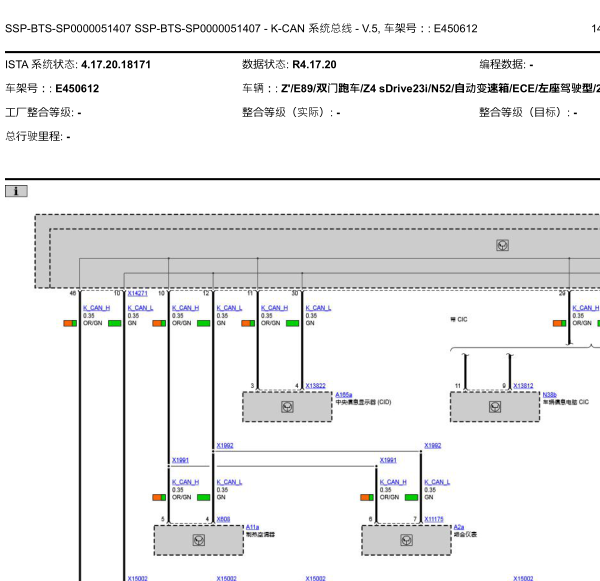
Task: Open the X1991 splice link above the A11a branch
Action: 180,460
